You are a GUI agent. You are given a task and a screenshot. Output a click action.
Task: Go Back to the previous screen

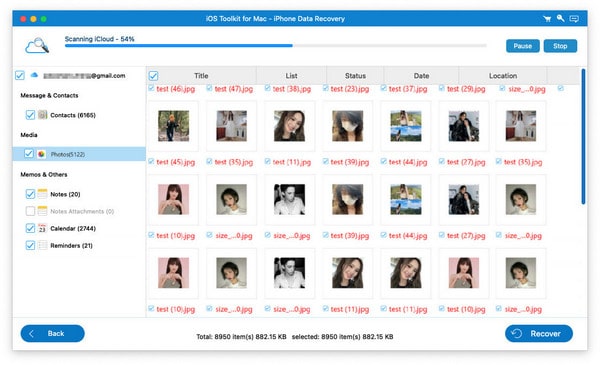(52, 334)
